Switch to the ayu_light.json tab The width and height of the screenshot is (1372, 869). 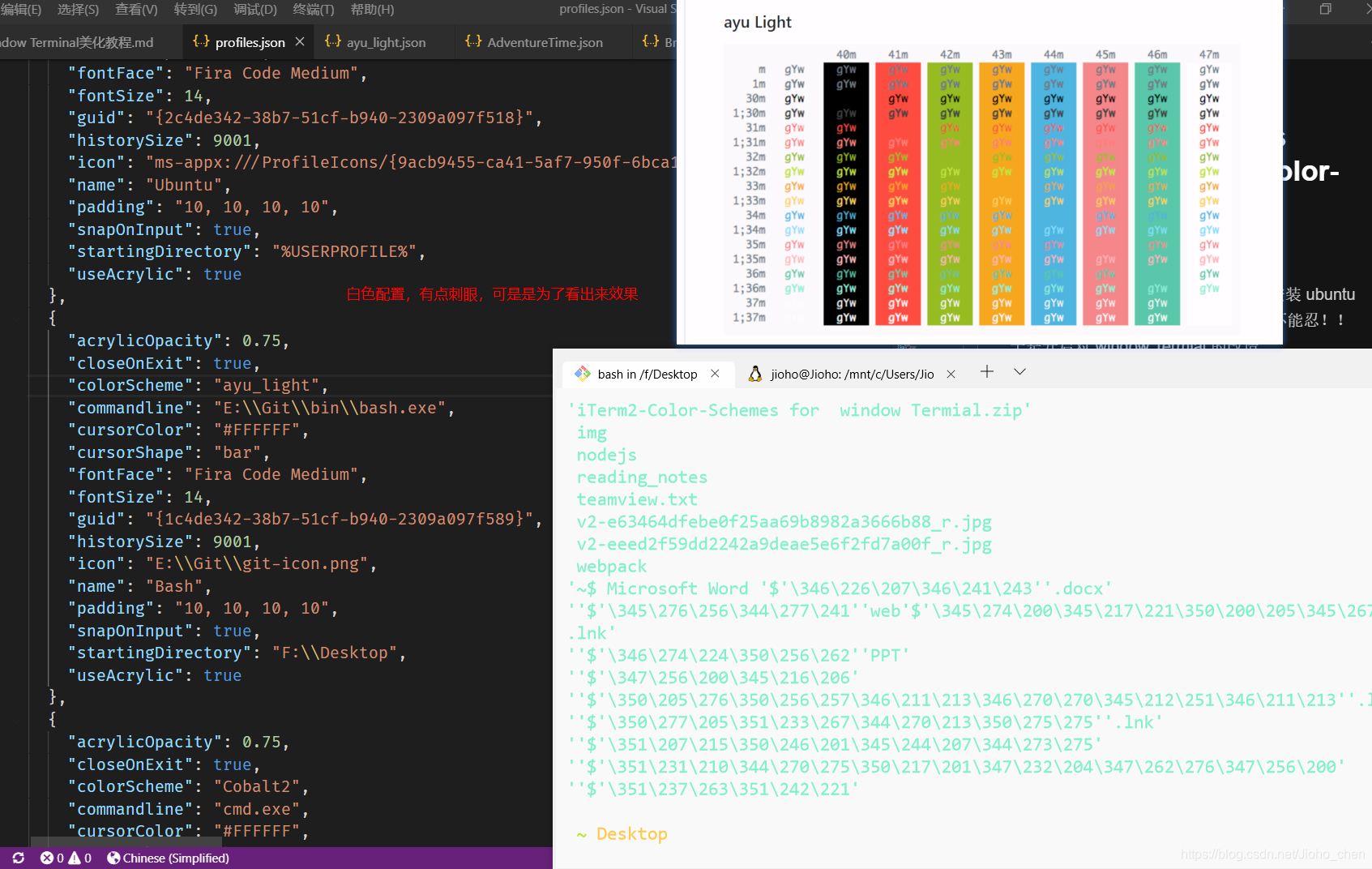tap(383, 41)
